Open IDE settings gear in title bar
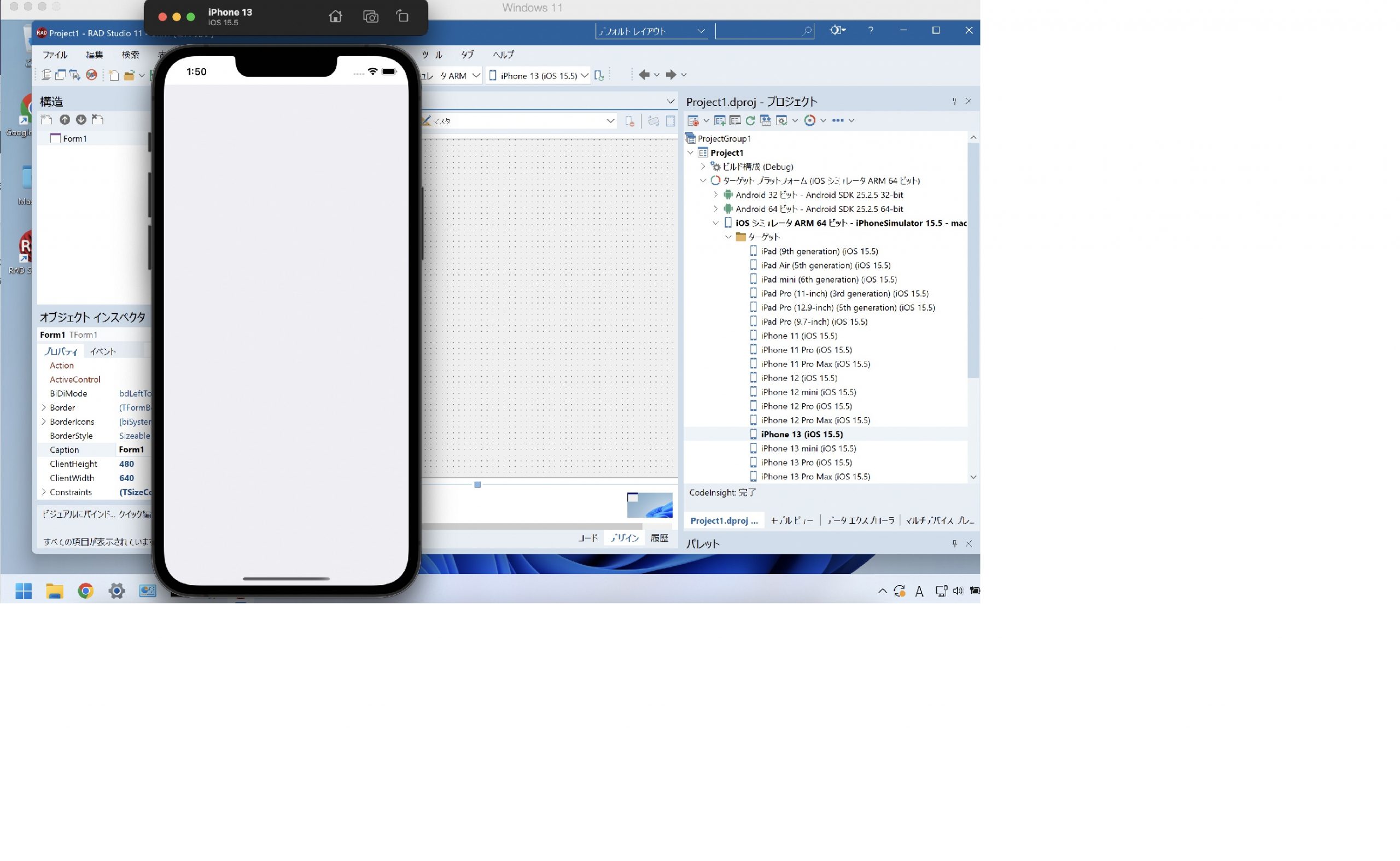This screenshot has width=1400, height=861. click(x=836, y=30)
